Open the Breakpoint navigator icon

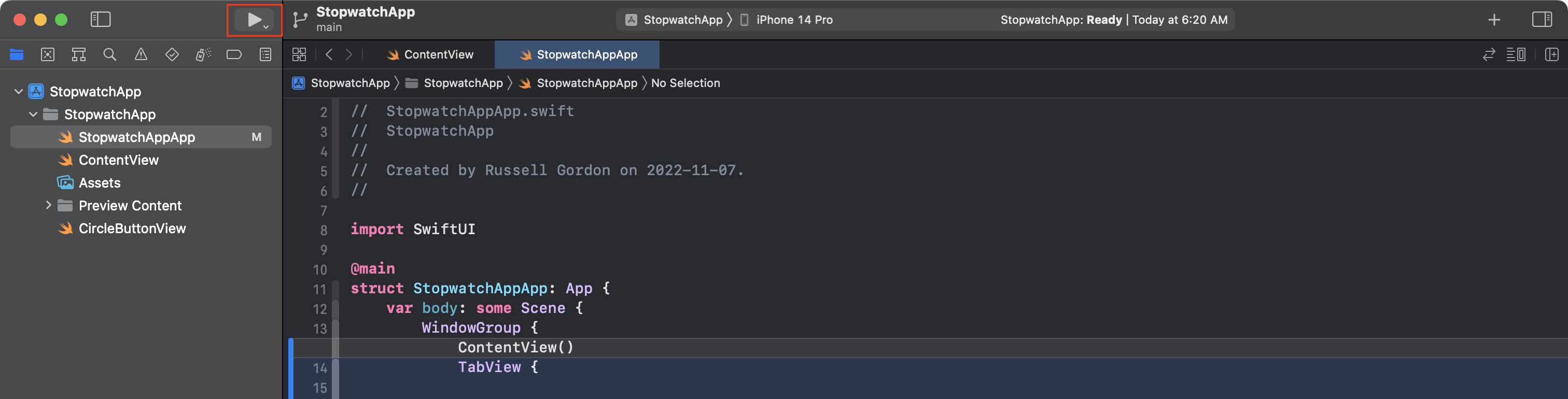click(x=234, y=54)
